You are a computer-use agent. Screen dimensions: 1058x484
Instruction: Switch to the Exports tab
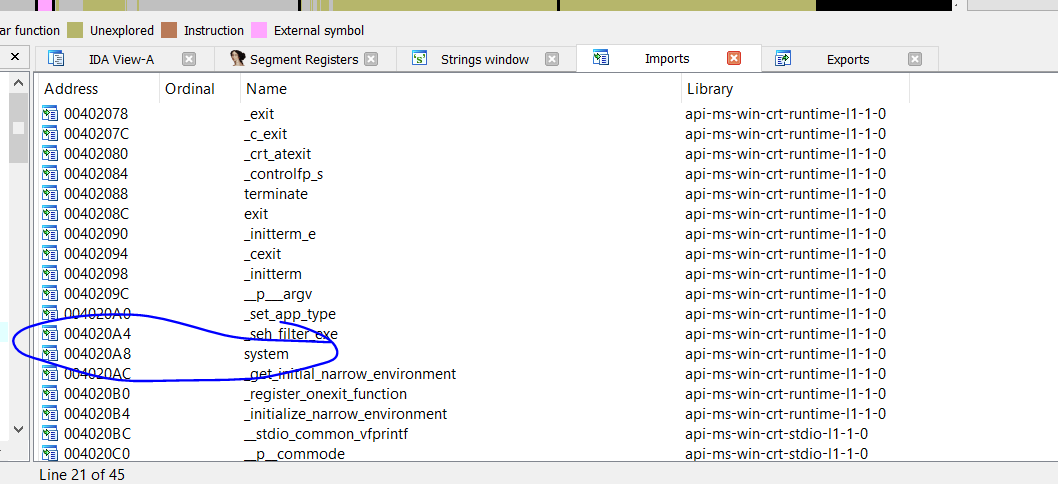pos(847,59)
